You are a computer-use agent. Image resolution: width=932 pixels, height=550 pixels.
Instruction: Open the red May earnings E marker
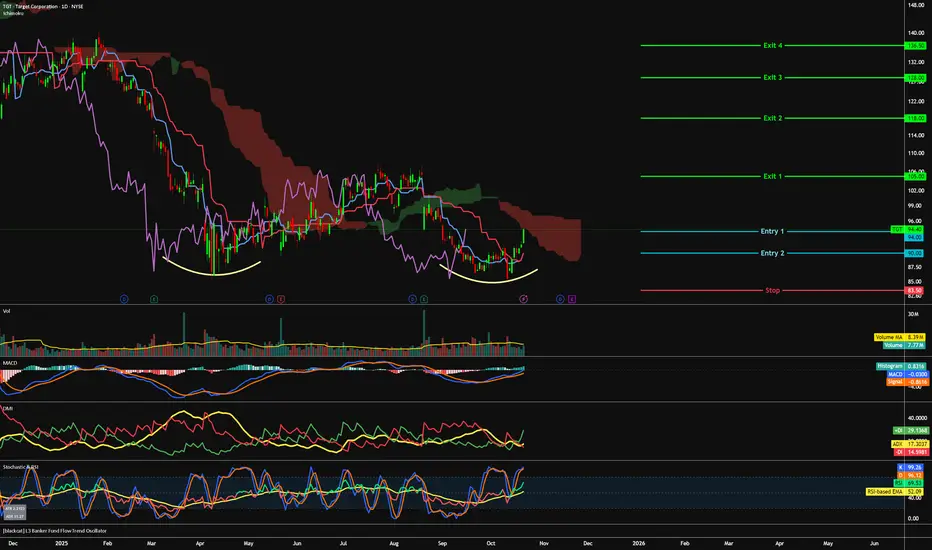pos(281,299)
